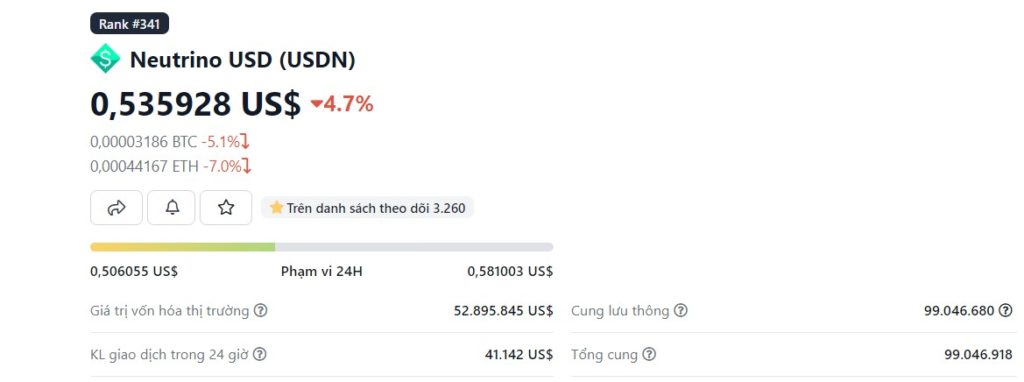
Task: Click the Neutrino USD (USDN) title
Action: (242, 59)
